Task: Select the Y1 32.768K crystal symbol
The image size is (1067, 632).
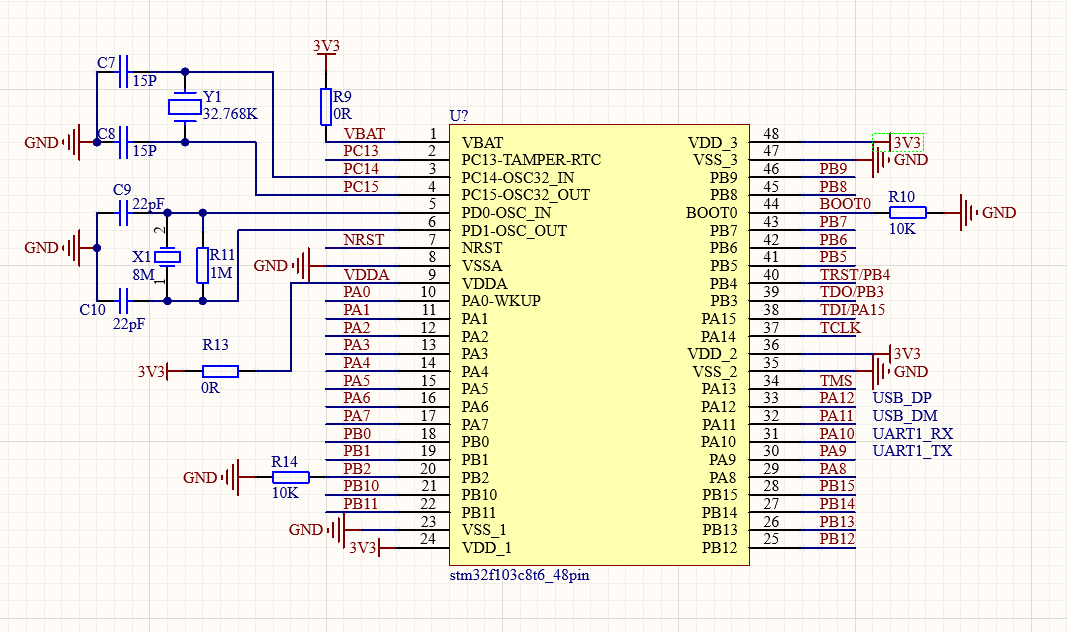Action: click(x=184, y=107)
